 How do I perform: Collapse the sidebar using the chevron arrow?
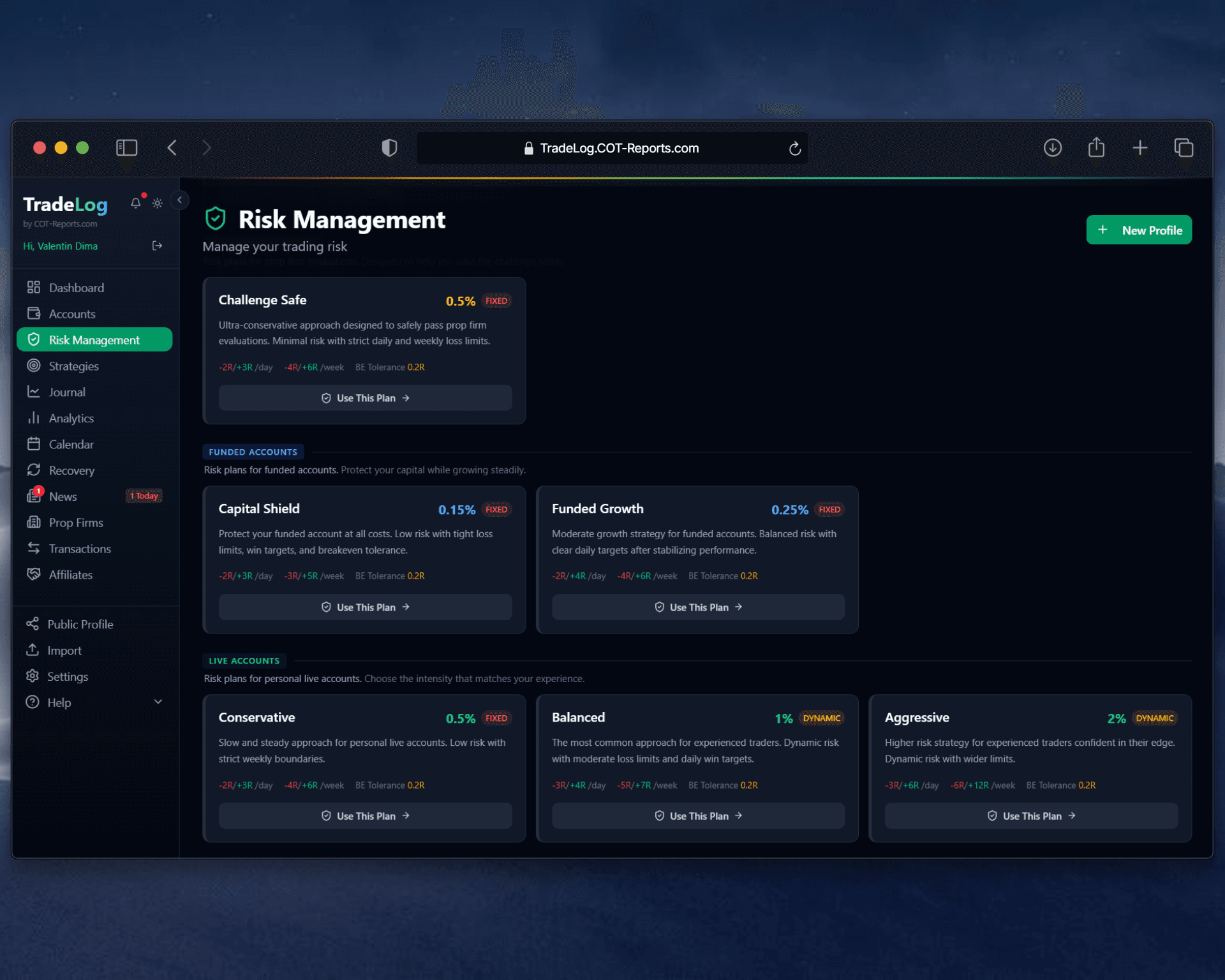point(181,200)
